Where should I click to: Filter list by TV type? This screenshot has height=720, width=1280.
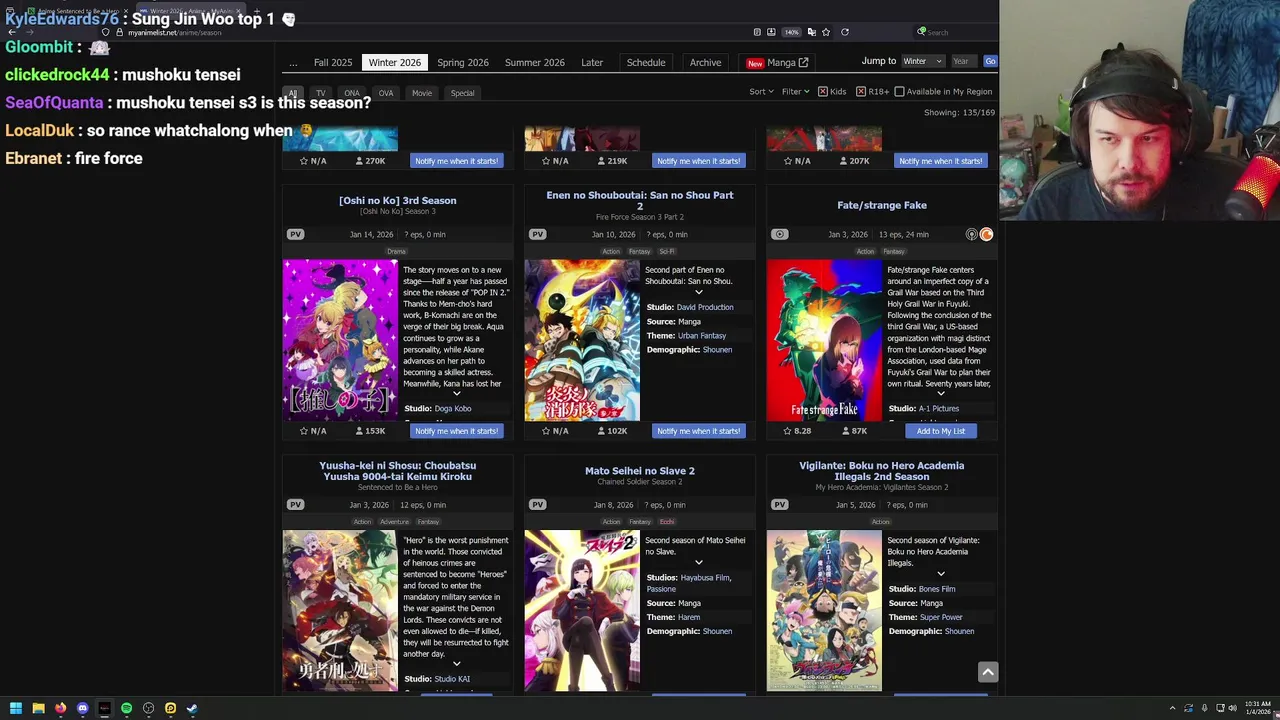[321, 93]
